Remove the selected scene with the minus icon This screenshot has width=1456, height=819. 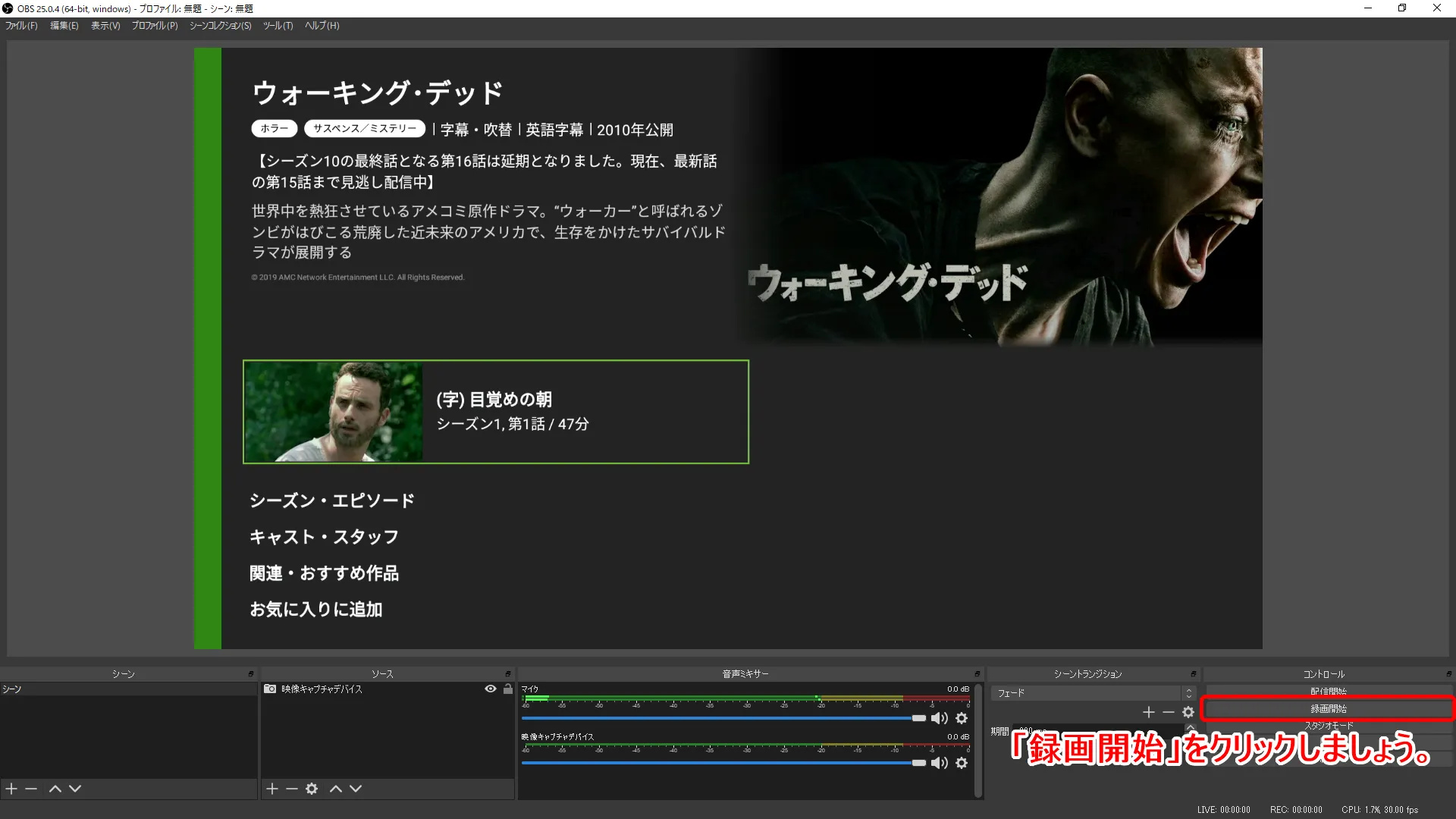pos(31,789)
